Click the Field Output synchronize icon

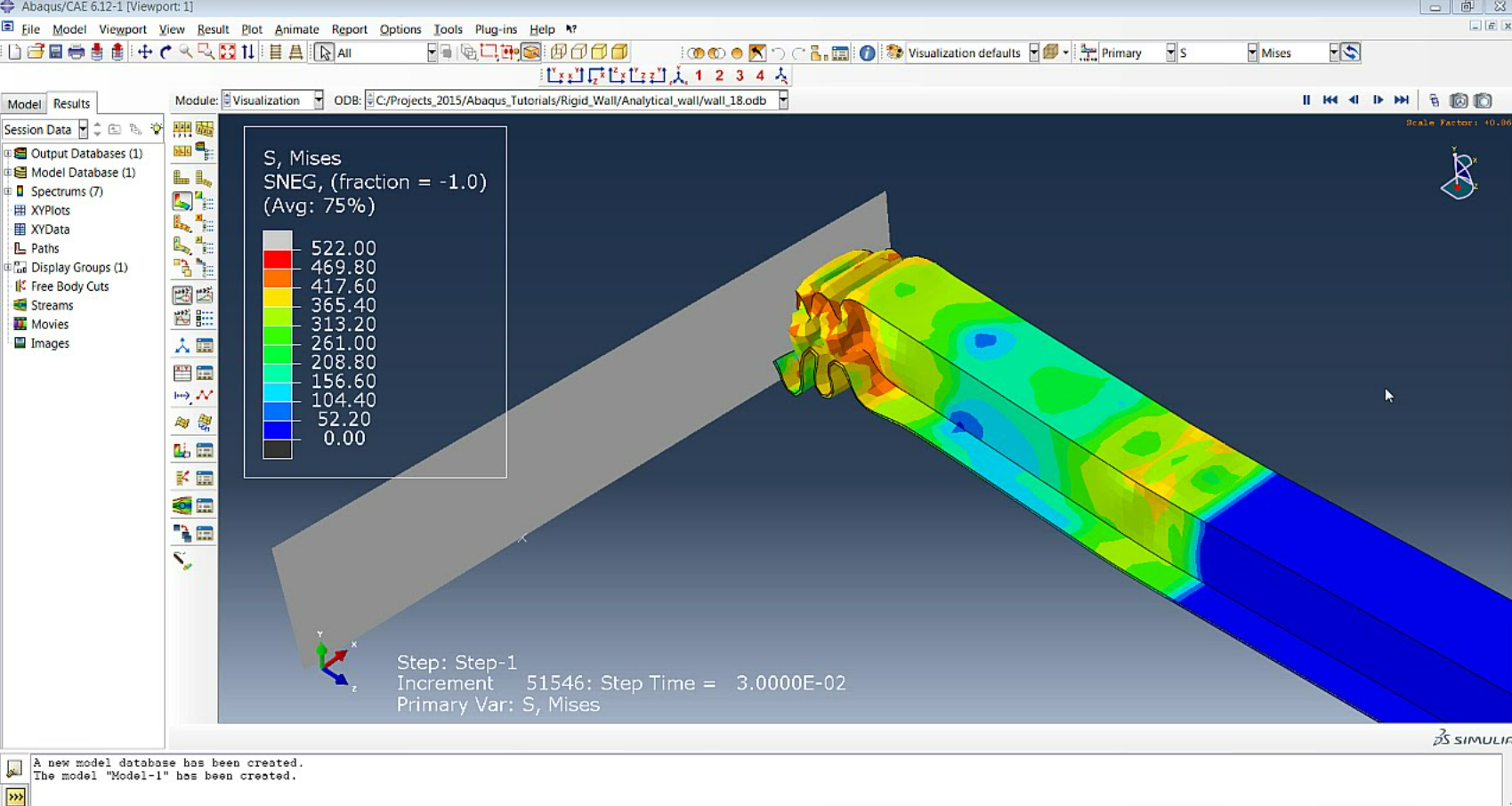pyautogui.click(x=1350, y=52)
